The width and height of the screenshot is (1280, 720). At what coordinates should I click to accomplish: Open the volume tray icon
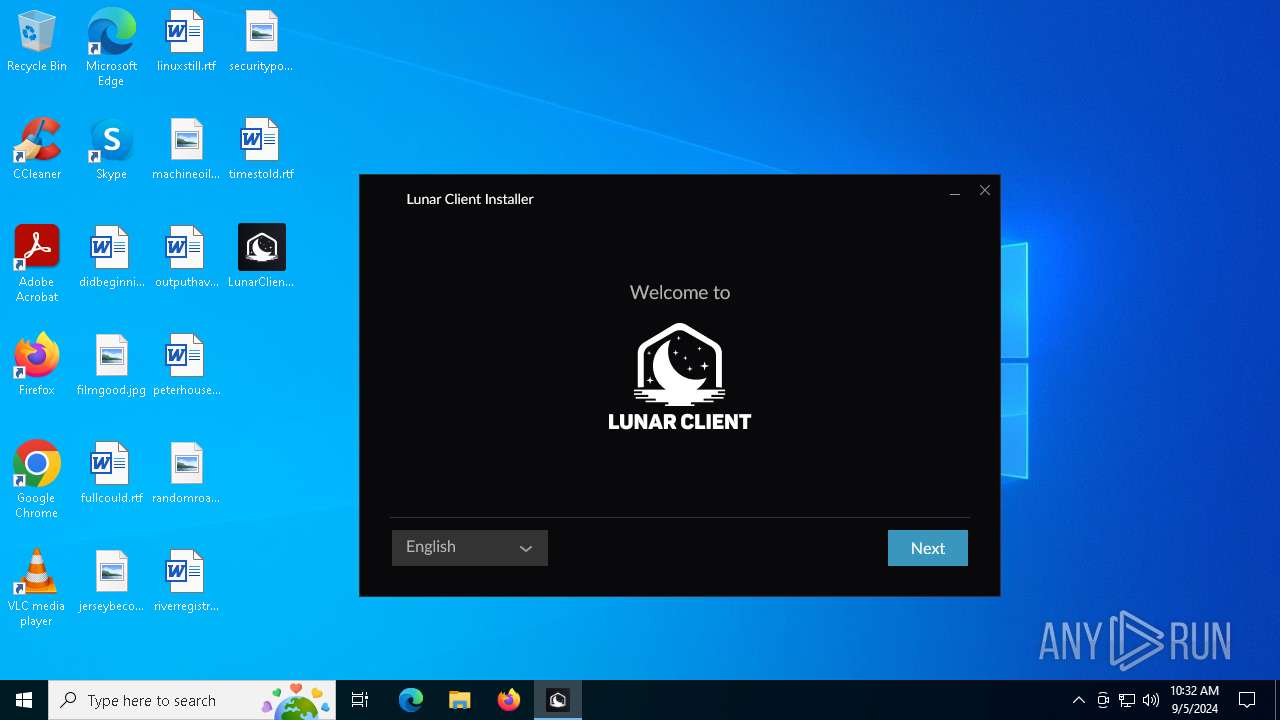pos(1151,700)
